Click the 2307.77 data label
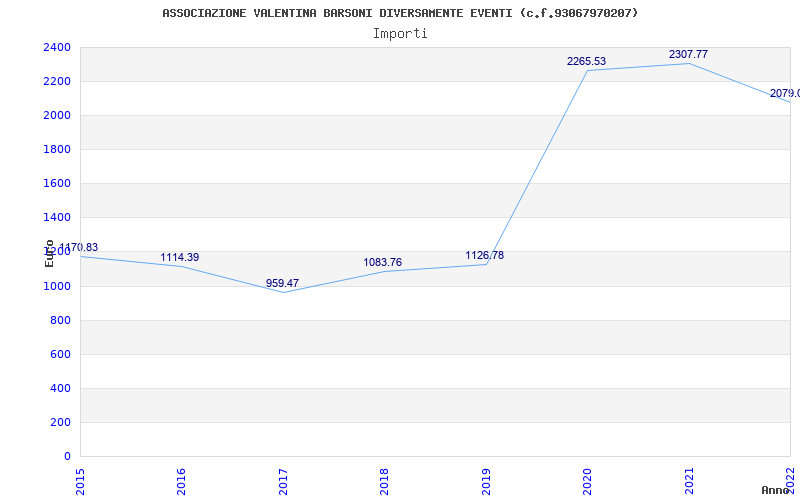Viewport: 800px width, 500px height. pos(688,55)
